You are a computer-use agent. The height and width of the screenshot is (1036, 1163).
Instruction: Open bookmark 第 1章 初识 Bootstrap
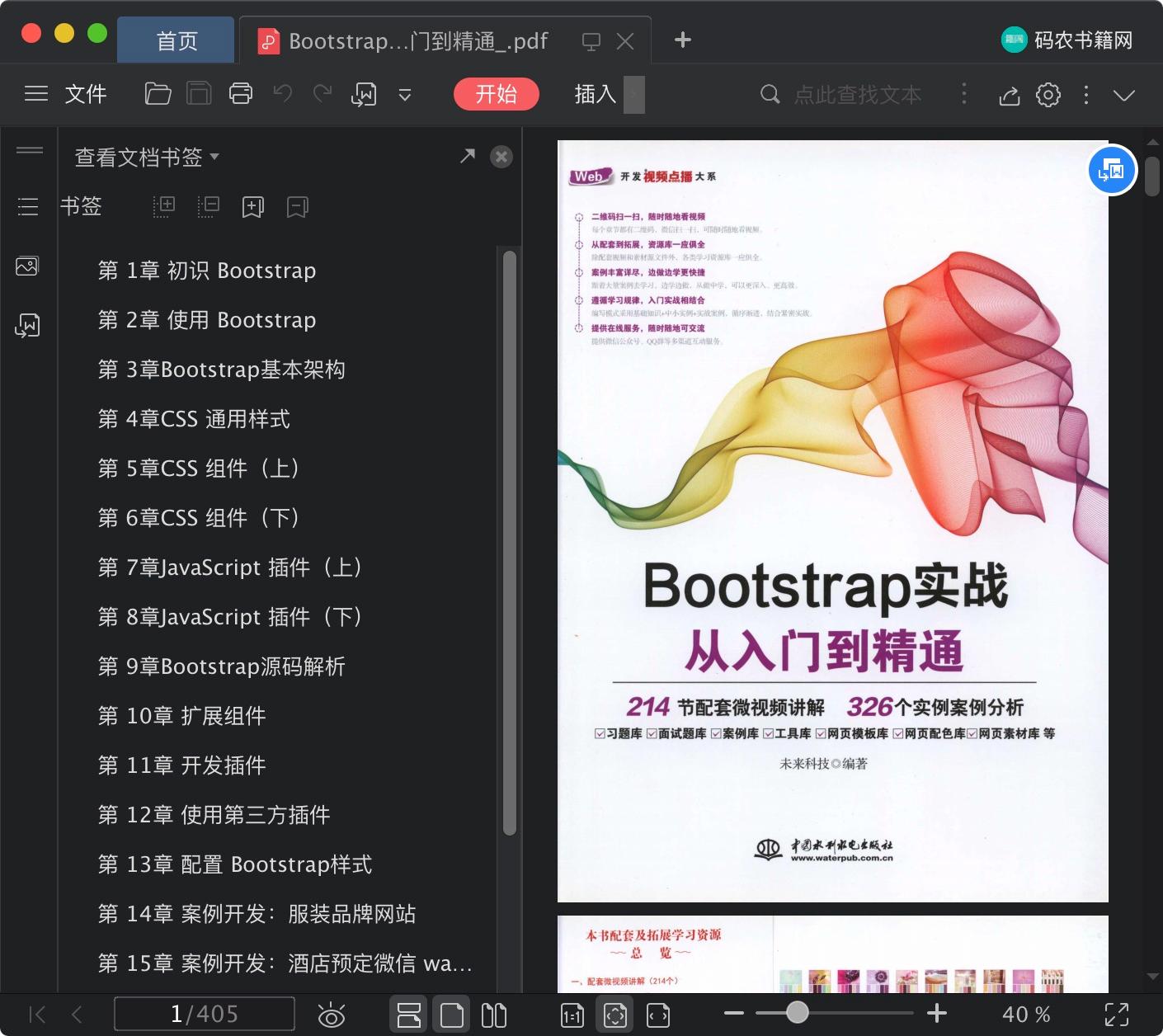pyautogui.click(x=207, y=271)
